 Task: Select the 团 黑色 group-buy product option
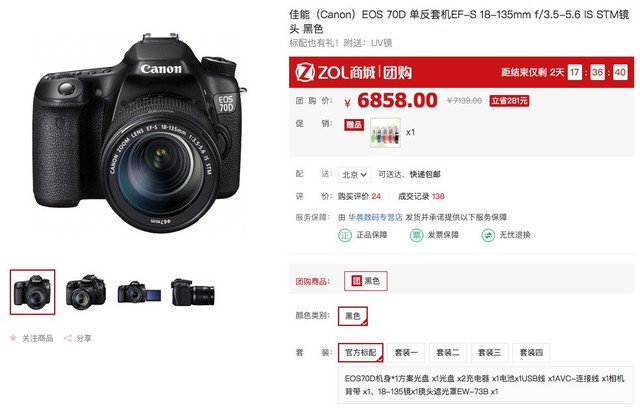coord(366,281)
